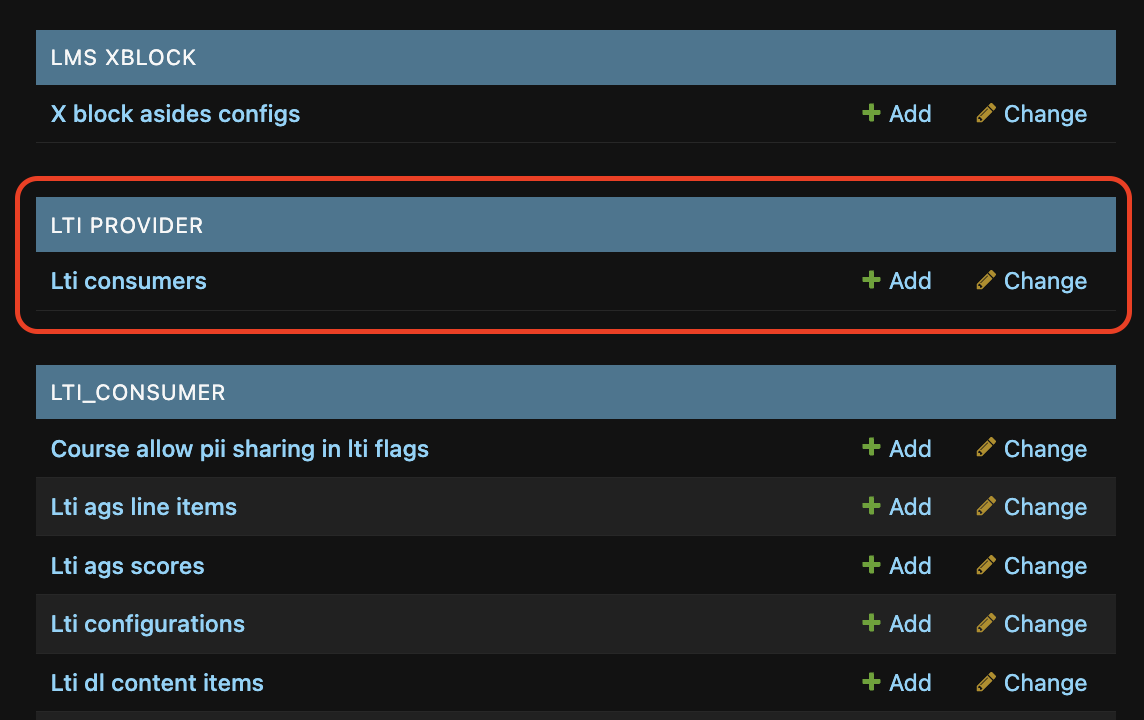Click the plus icon next to Lti consumers

[x=870, y=280]
